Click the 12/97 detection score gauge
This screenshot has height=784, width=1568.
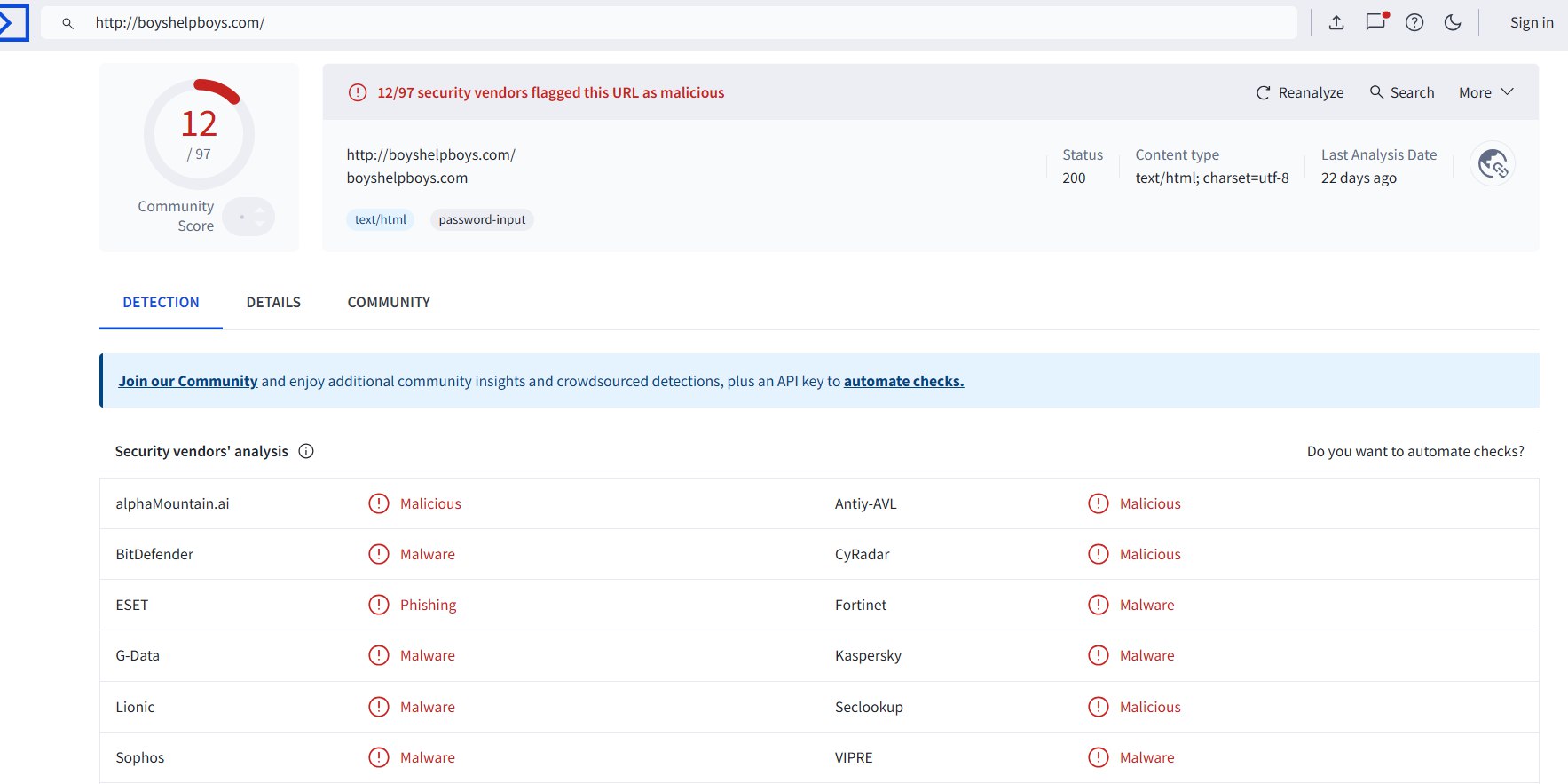199,133
